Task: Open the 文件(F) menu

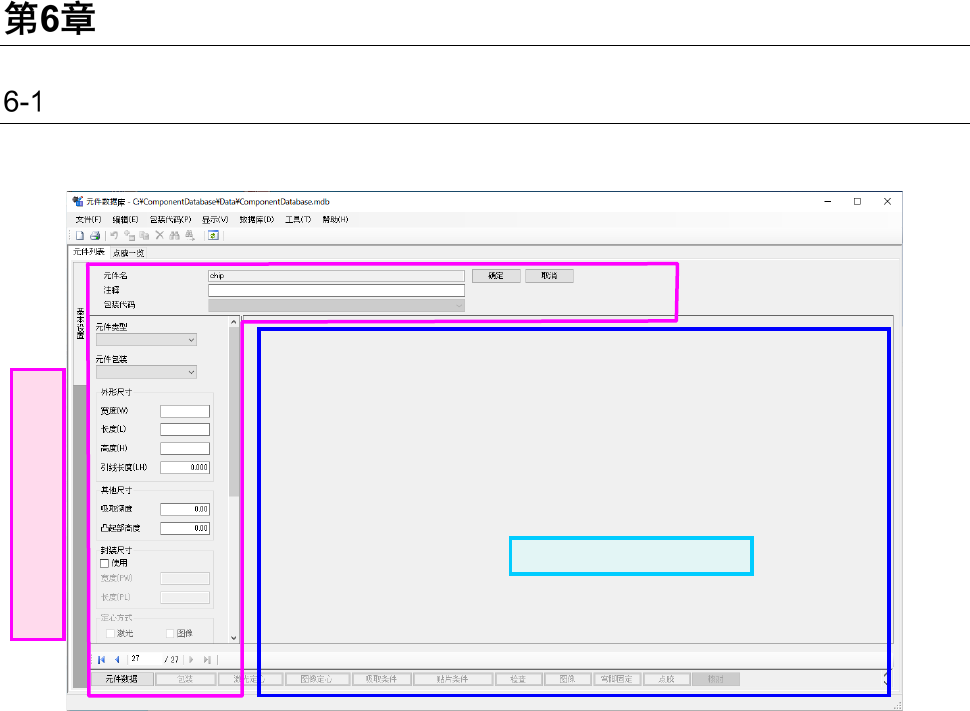Action: click(88, 220)
